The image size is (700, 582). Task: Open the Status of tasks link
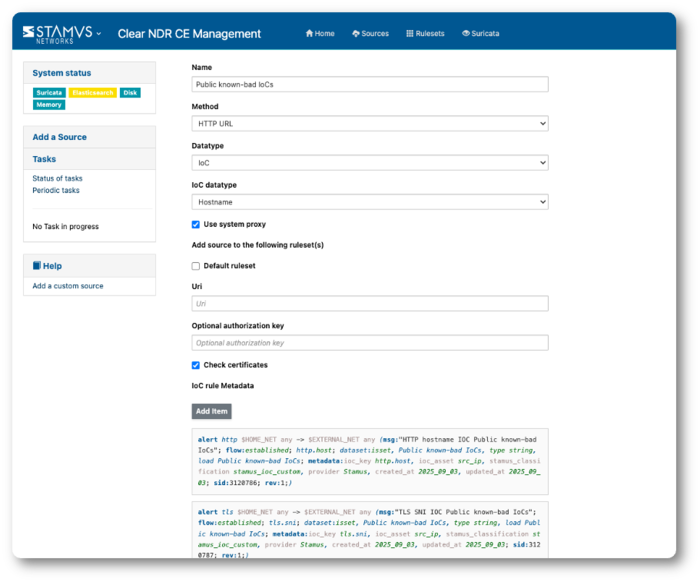click(57, 178)
